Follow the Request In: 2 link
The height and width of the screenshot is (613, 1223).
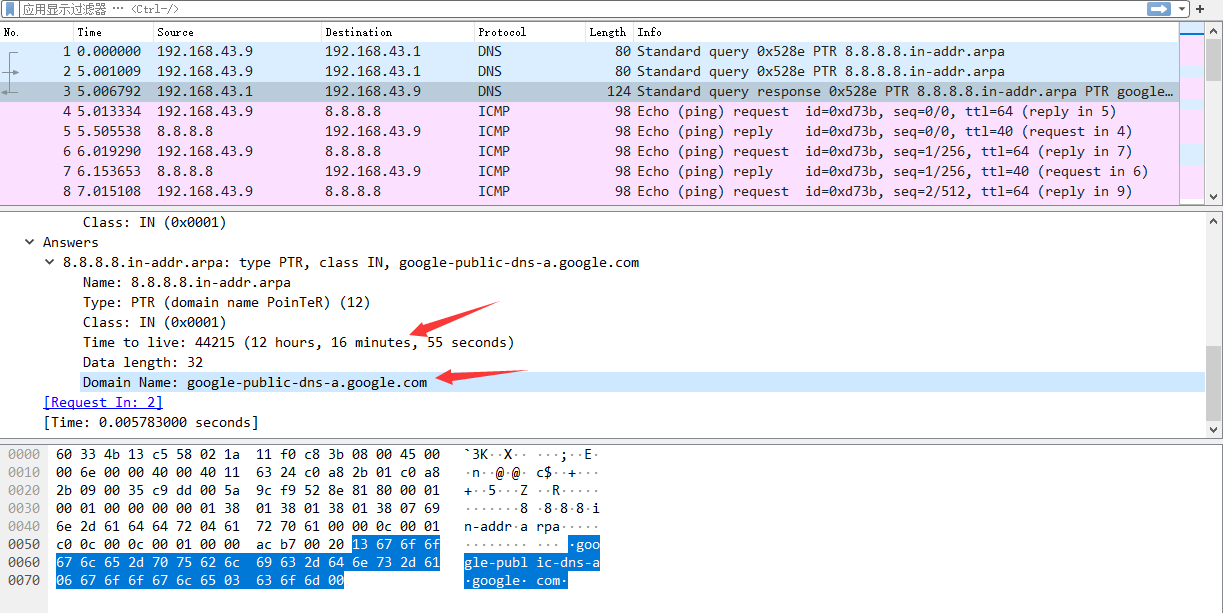coord(103,402)
